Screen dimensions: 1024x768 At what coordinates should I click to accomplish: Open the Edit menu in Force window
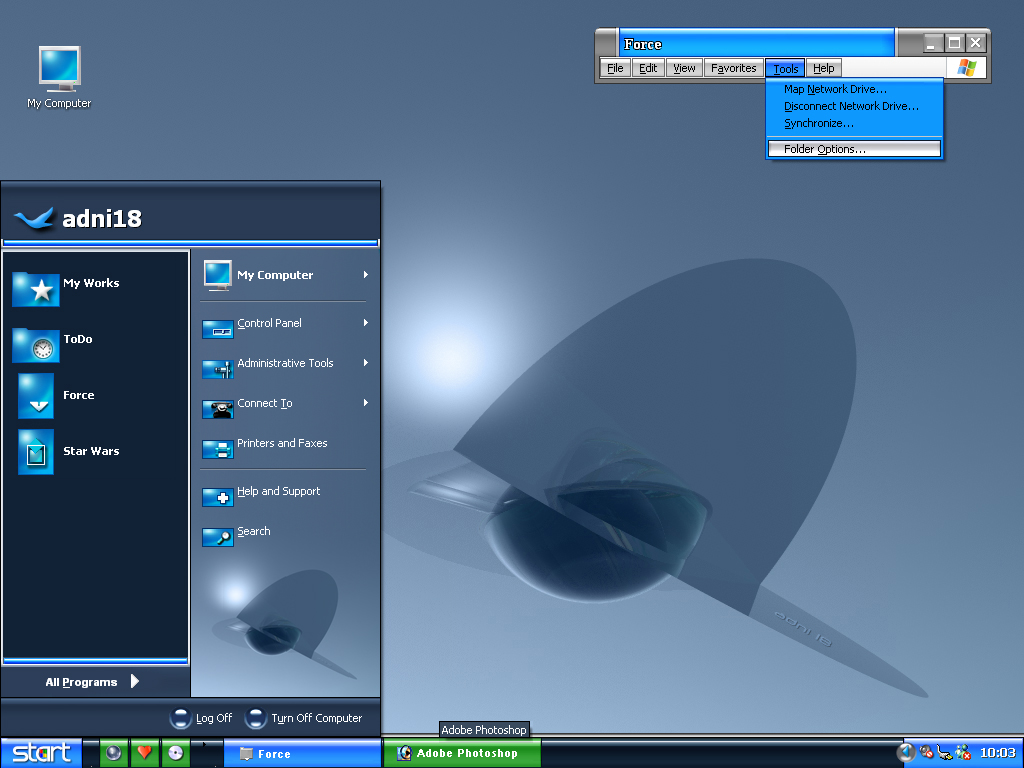[x=648, y=68]
